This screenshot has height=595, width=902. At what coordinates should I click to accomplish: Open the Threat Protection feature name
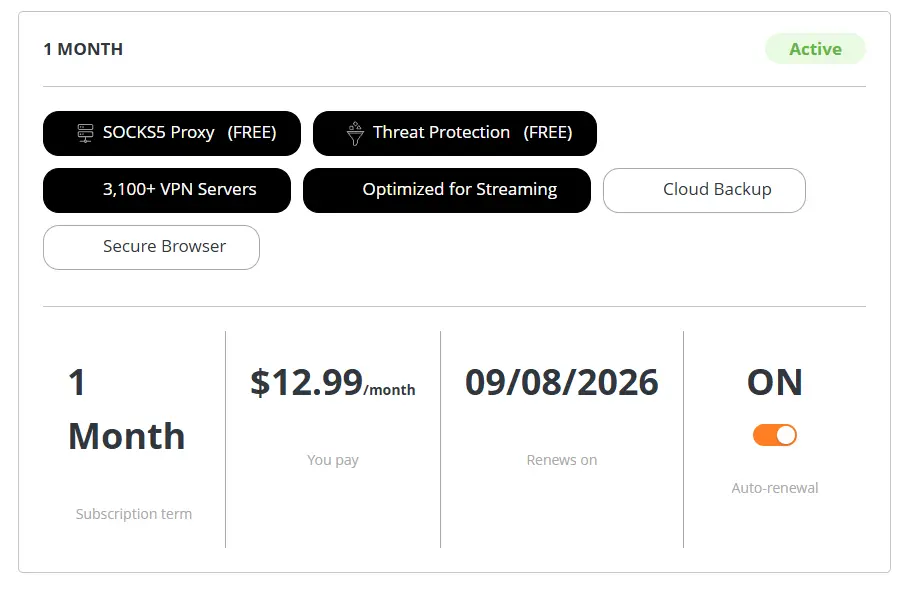[441, 132]
